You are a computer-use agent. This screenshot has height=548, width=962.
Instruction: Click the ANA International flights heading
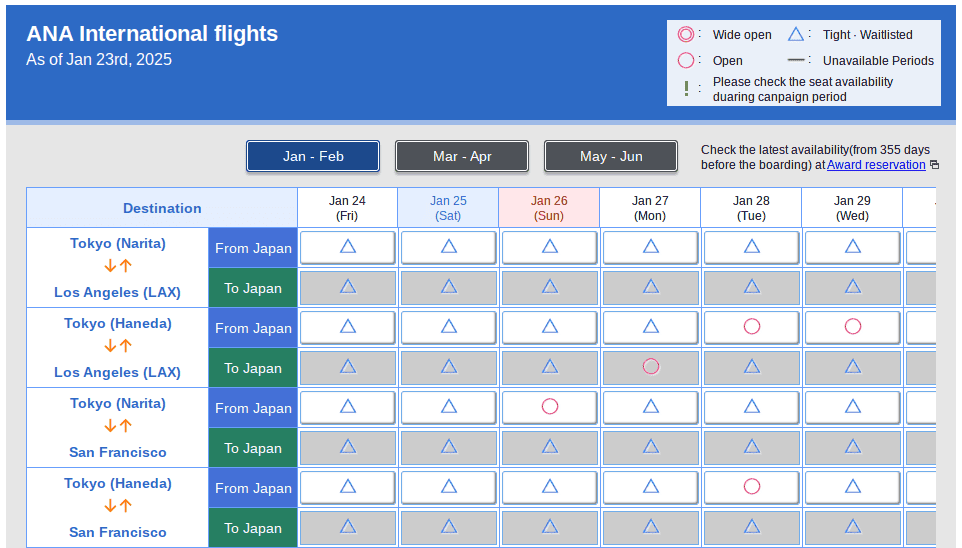[x=152, y=34]
